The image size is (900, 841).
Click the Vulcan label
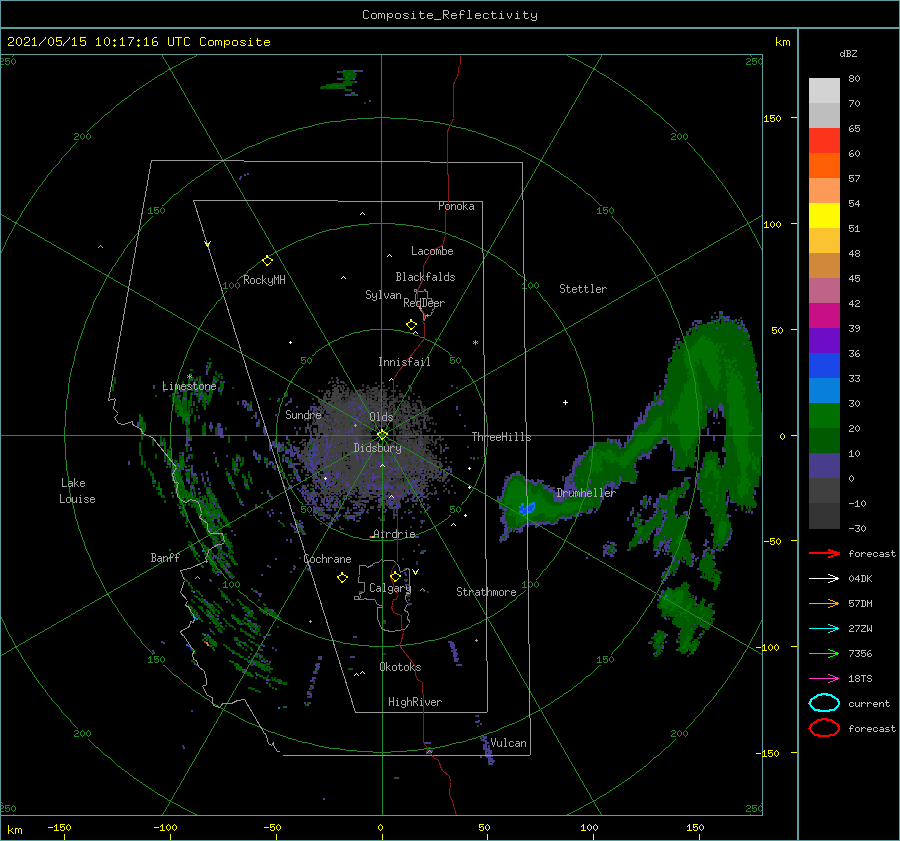508,743
